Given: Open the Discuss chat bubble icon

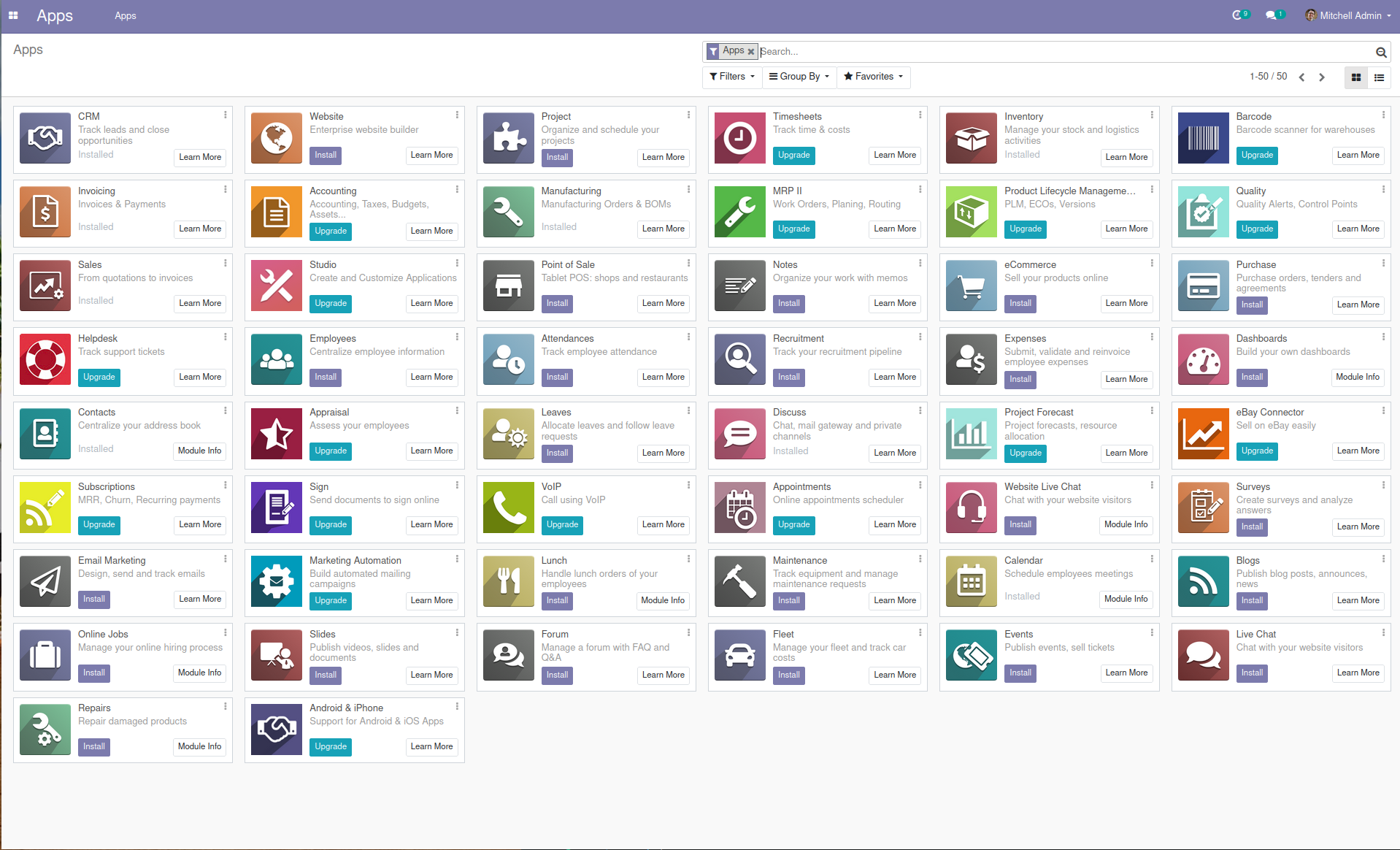Looking at the screenshot, I should click(739, 433).
